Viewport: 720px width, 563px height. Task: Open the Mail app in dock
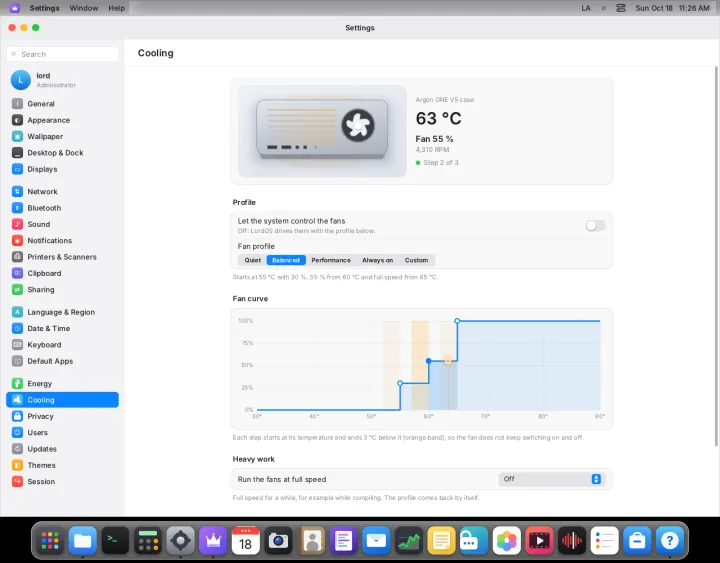tap(376, 540)
